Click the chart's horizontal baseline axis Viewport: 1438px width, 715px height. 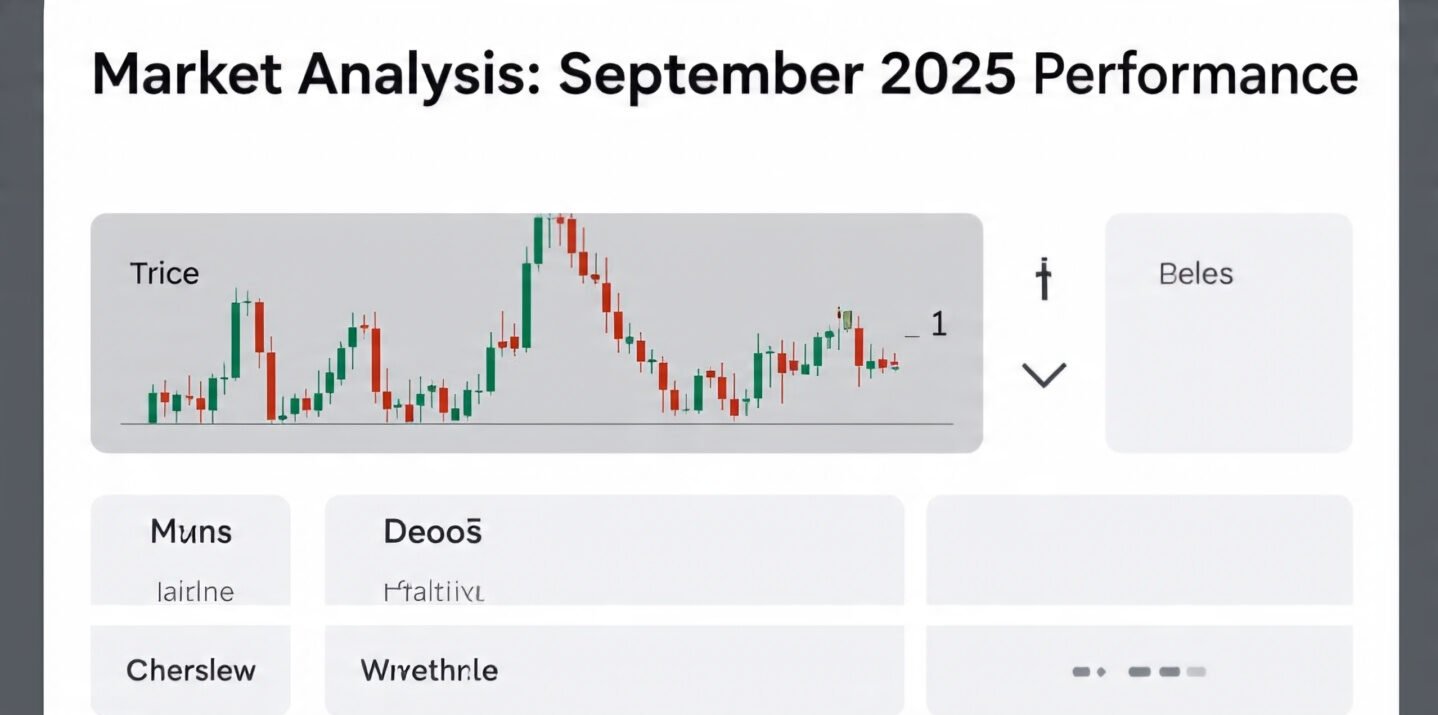[537, 425]
